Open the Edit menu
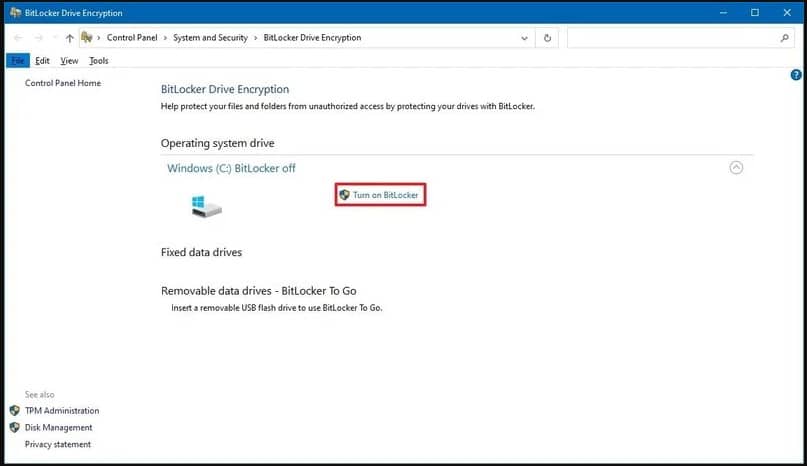This screenshot has width=807, height=466. (42, 61)
